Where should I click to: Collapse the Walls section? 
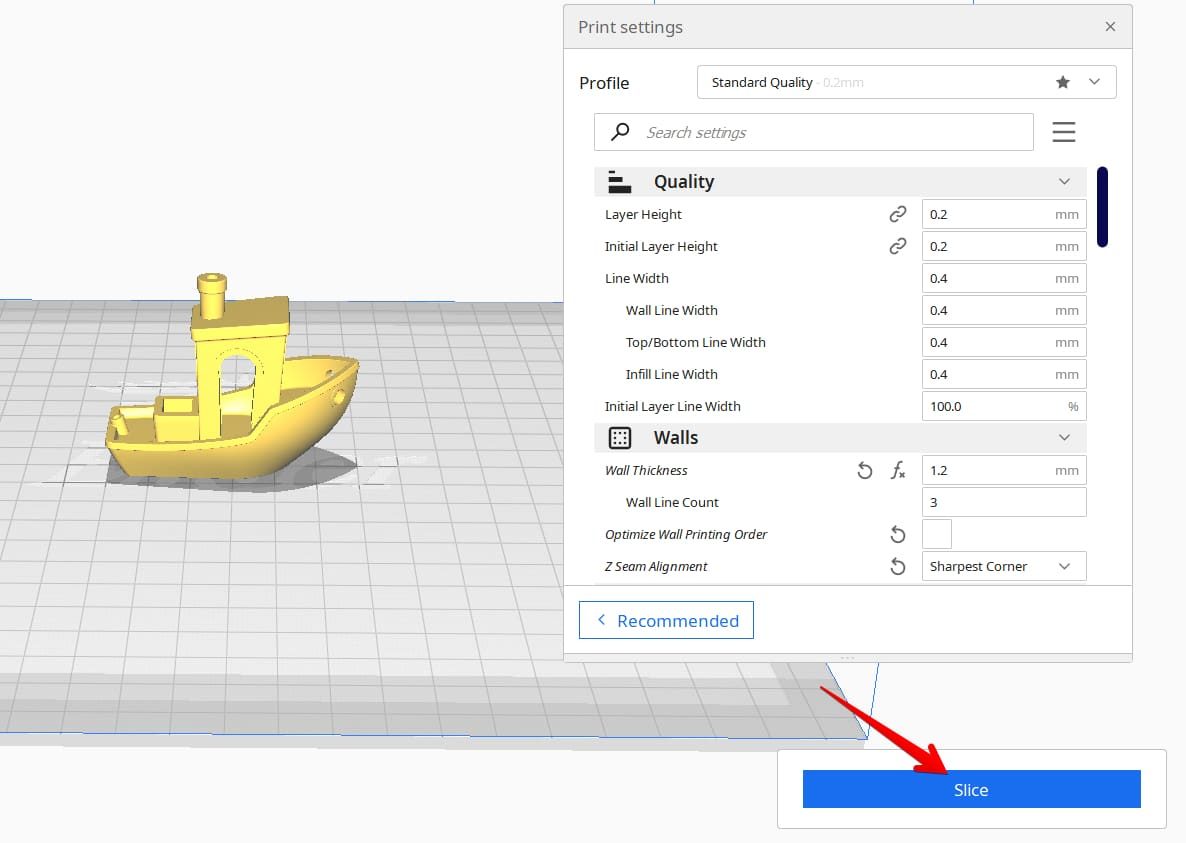click(1064, 438)
